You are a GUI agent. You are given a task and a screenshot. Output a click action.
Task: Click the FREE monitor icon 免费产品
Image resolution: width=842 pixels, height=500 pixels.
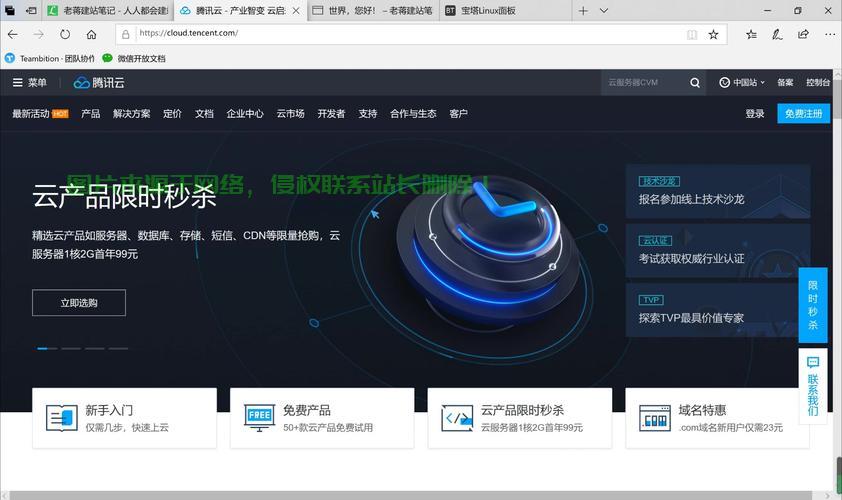point(259,418)
